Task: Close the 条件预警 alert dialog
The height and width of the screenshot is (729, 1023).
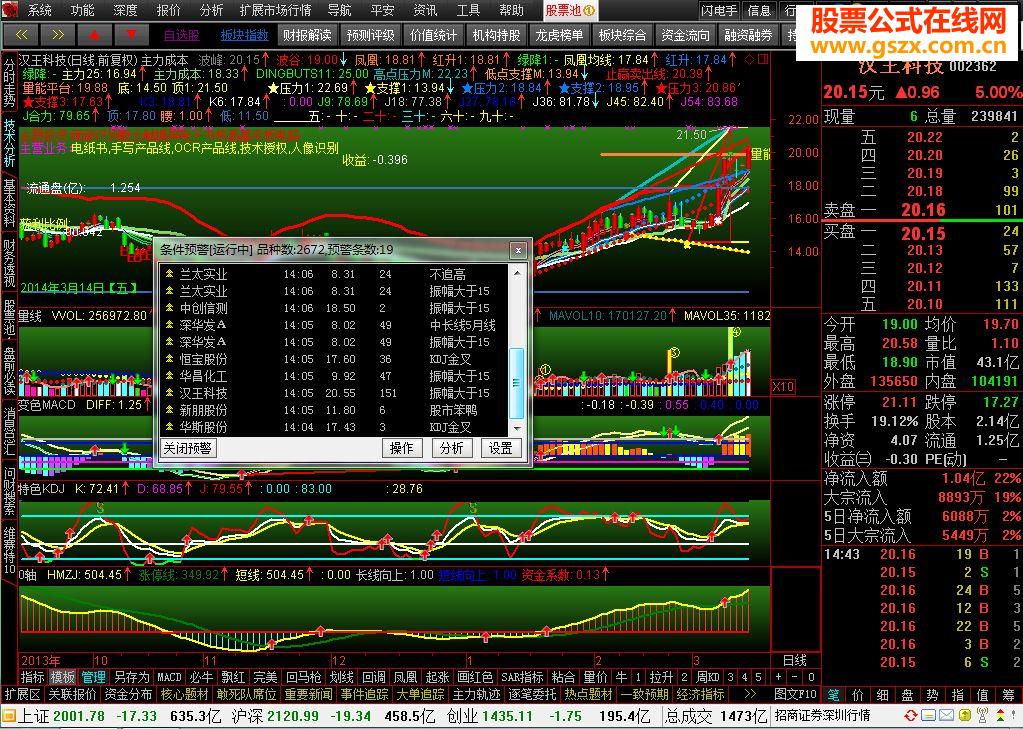Action: coord(518,249)
